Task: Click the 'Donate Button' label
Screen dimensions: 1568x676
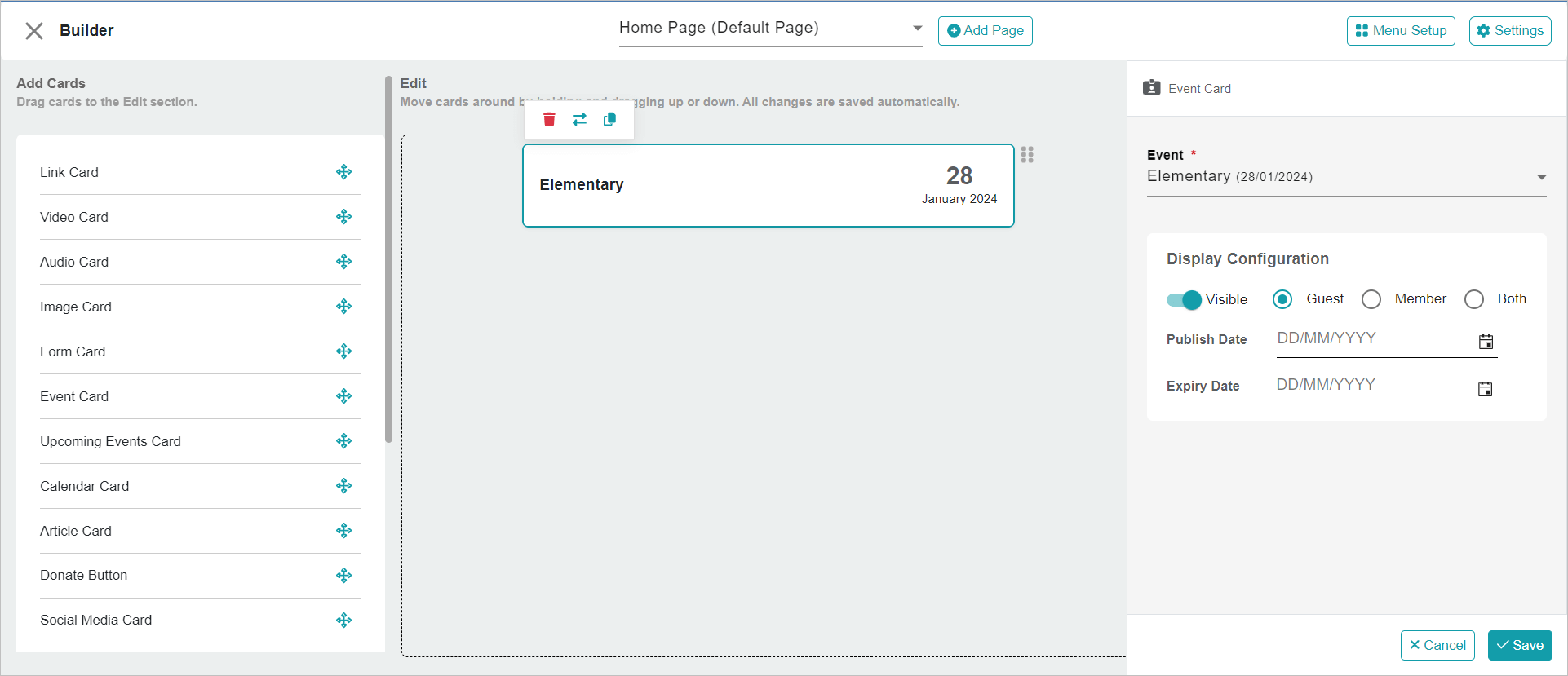Action: coord(84,575)
